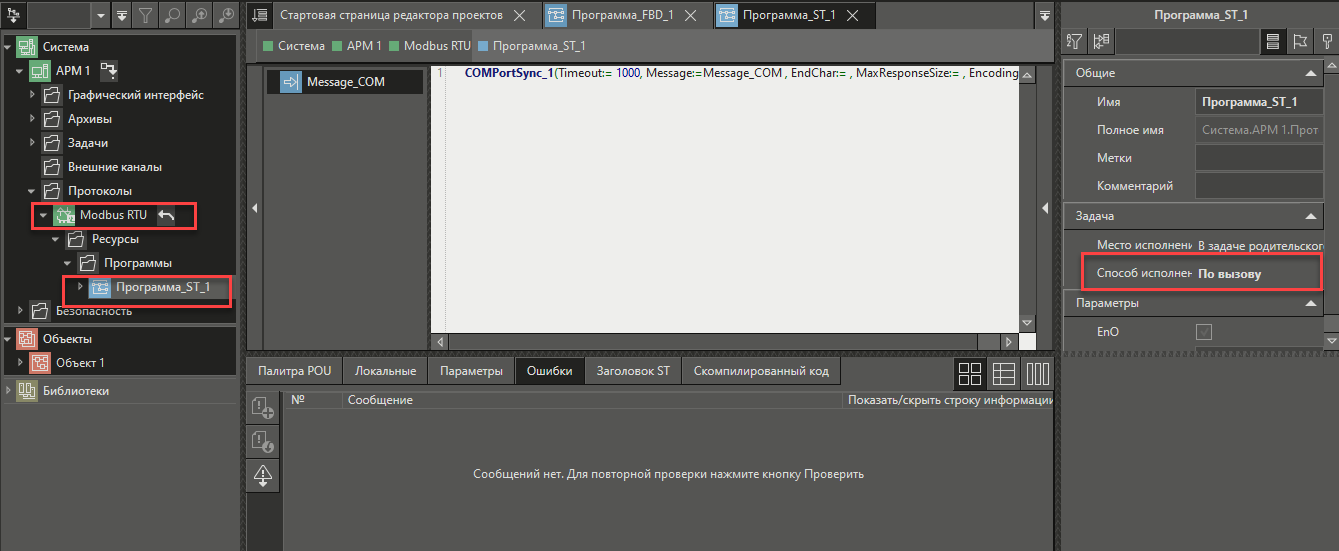Close the Стартовая страница редактора проектов tab
This screenshot has height=551, width=1339.
tap(518, 15)
